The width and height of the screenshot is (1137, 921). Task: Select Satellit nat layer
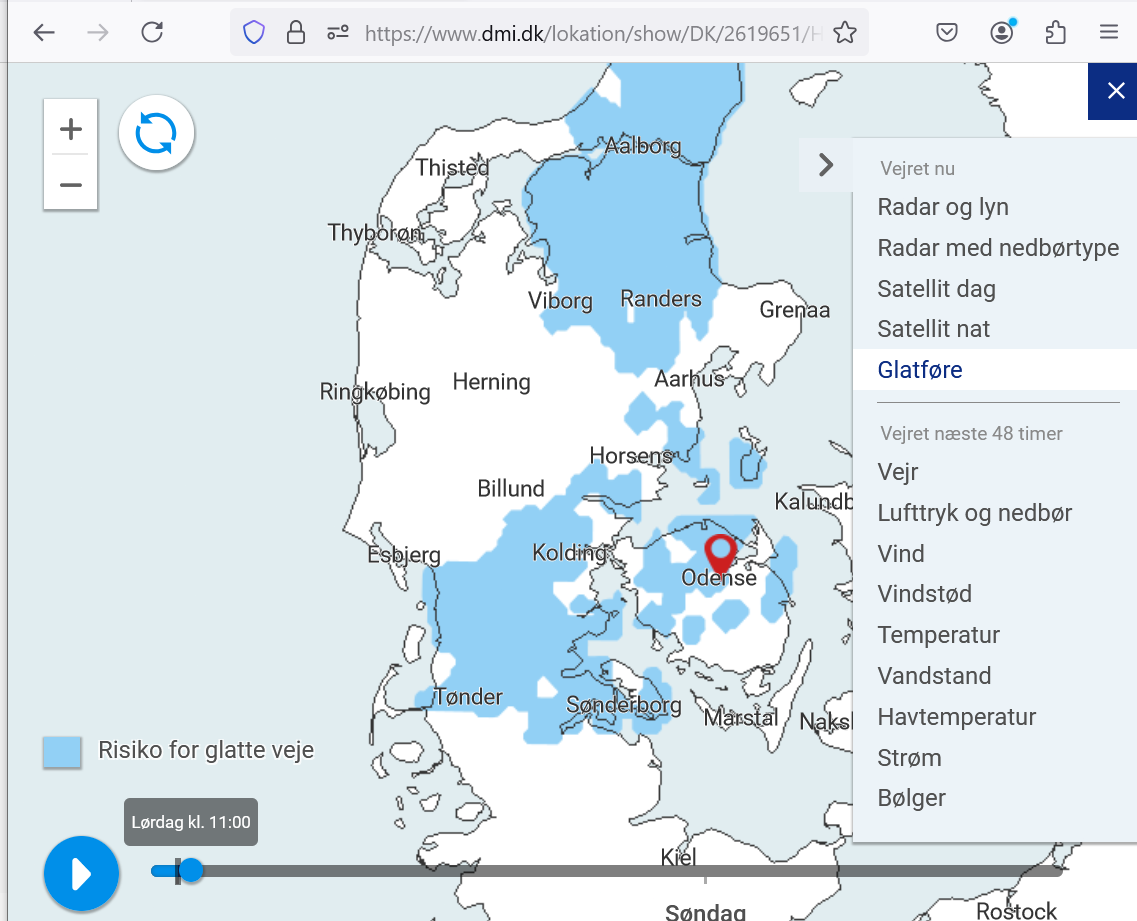click(x=933, y=329)
